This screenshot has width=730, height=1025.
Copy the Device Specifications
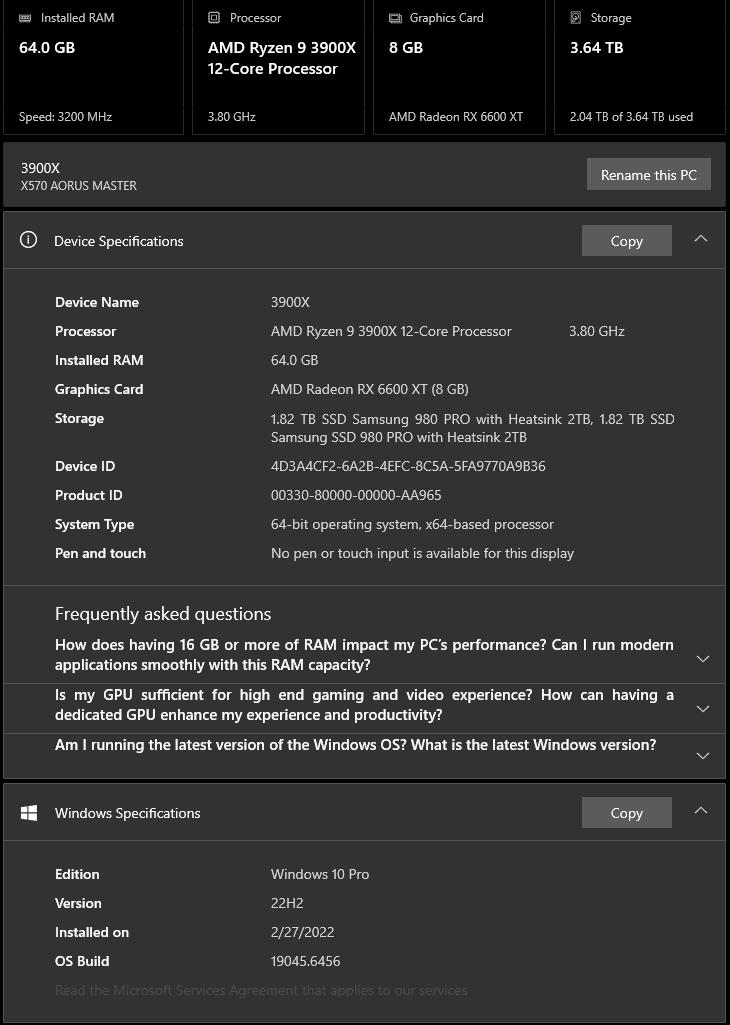point(626,241)
